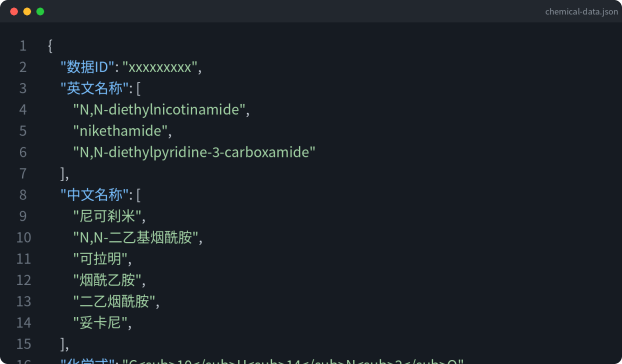
Task: Click the "nikethamide" string on line 5
Action: pos(120,131)
